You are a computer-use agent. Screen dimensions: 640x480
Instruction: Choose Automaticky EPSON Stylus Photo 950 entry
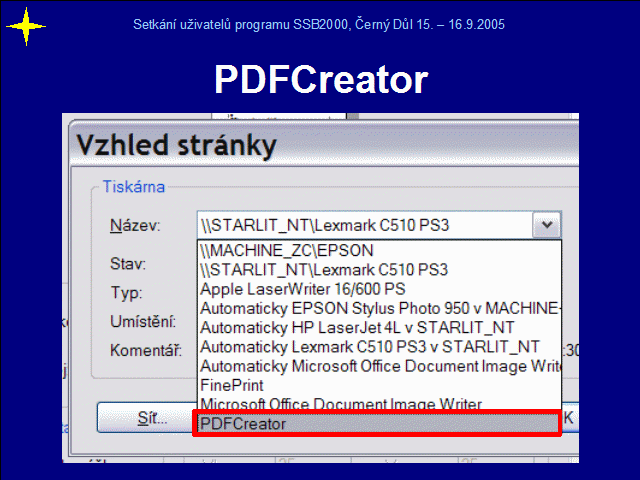pos(379,308)
